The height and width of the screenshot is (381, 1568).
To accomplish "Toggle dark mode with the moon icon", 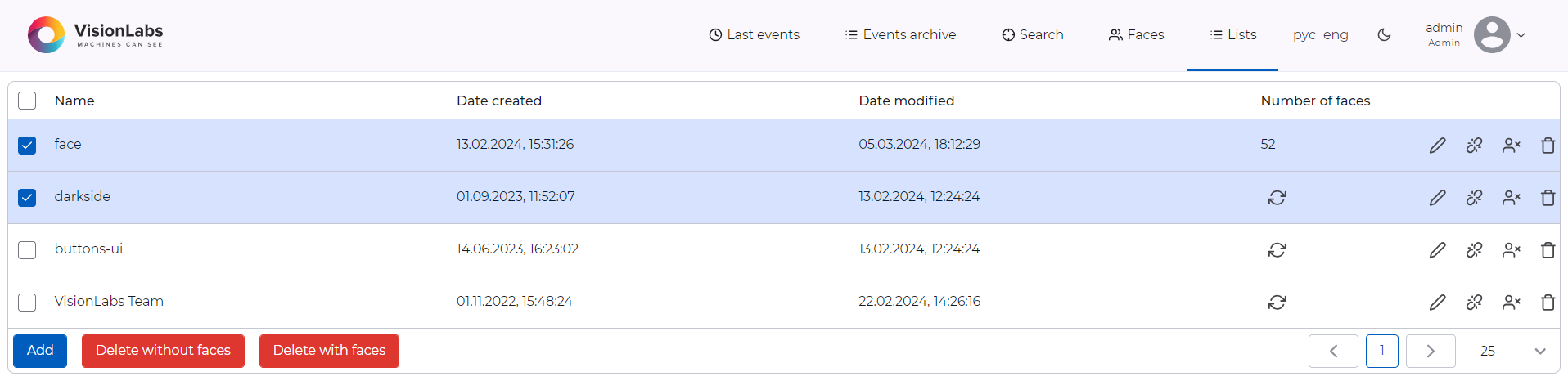I will (x=1384, y=35).
